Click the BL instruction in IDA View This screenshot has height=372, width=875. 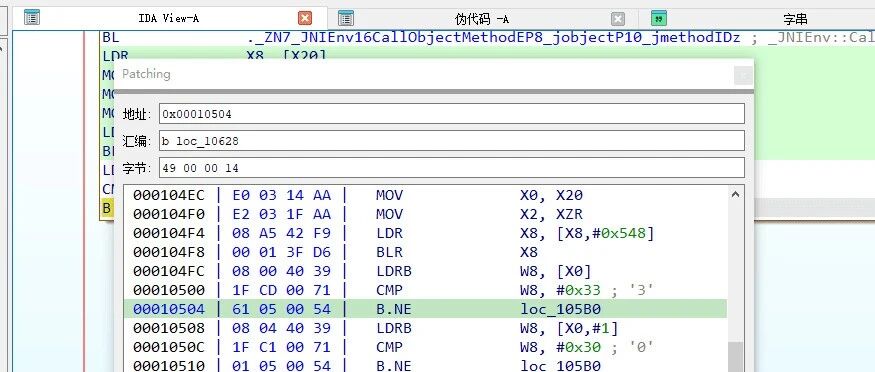tap(110, 37)
